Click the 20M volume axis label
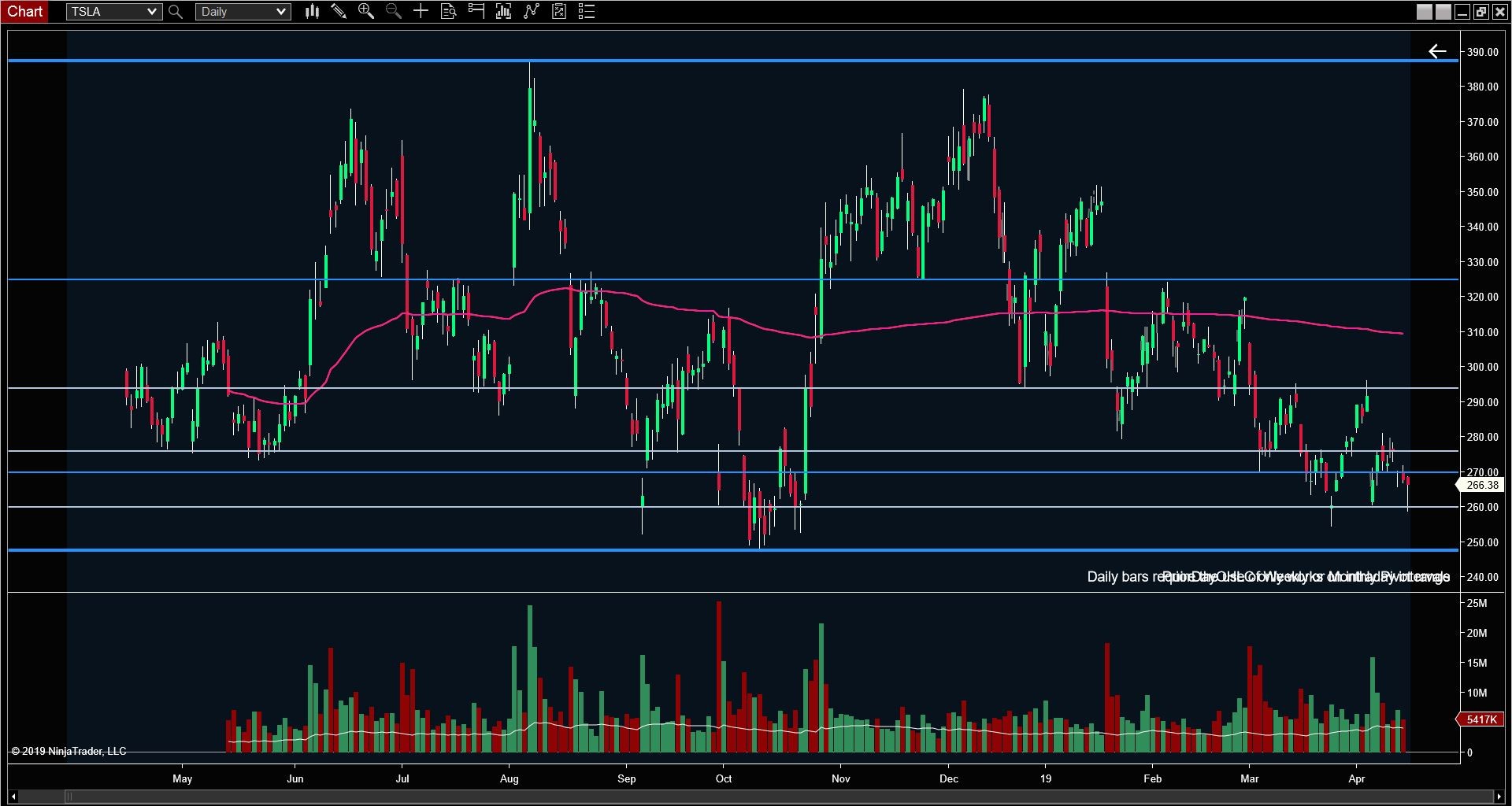Image resolution: width=1512 pixels, height=806 pixels. [1477, 634]
